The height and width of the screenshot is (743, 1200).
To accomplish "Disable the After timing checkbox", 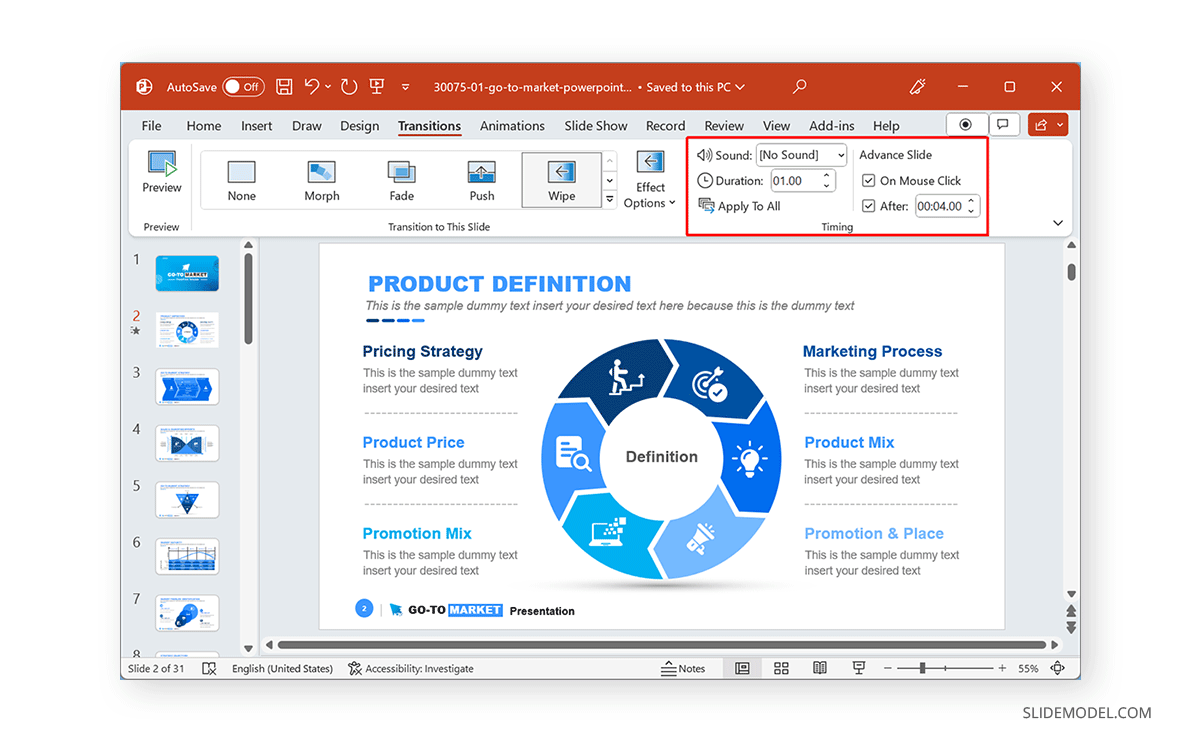I will pos(869,205).
